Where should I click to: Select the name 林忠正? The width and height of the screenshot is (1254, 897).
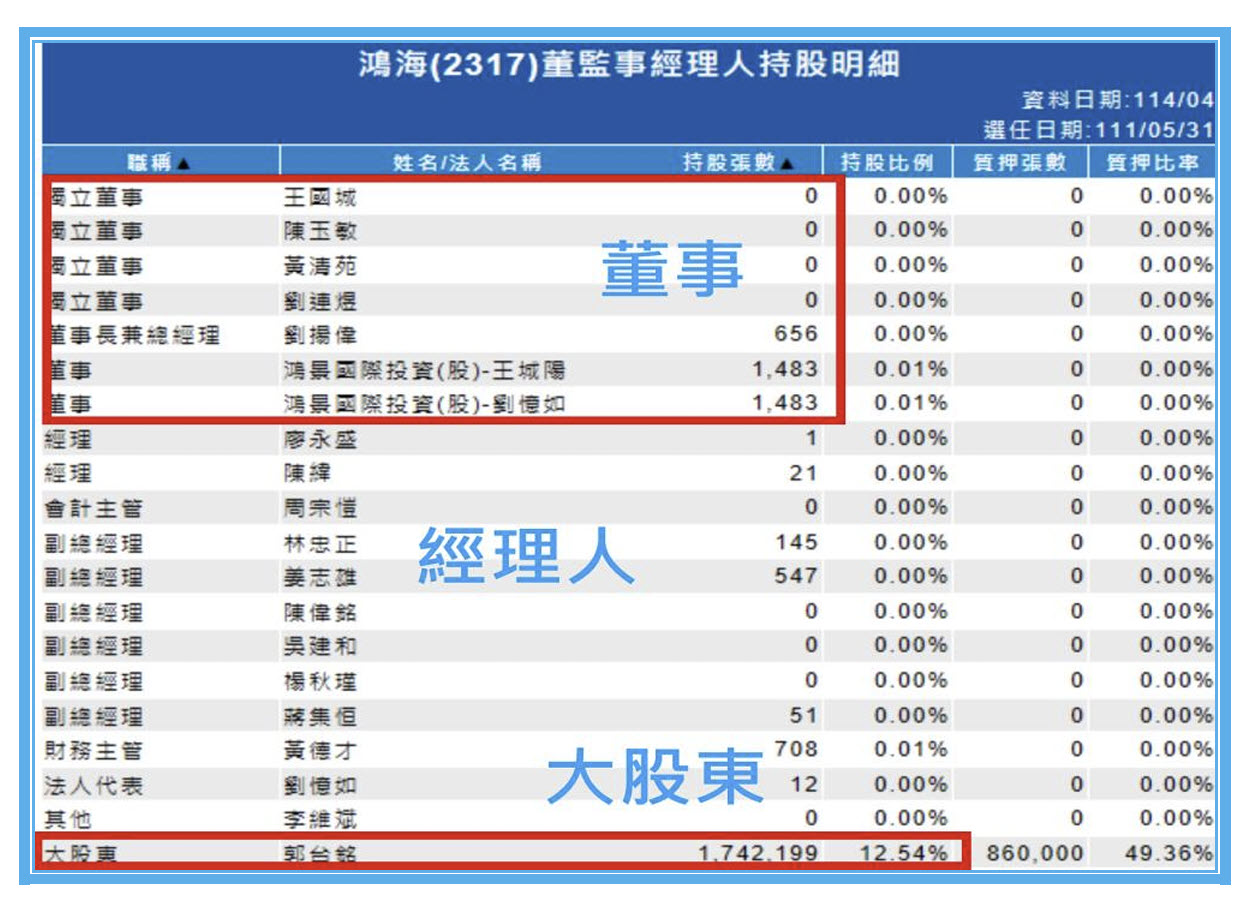320,543
